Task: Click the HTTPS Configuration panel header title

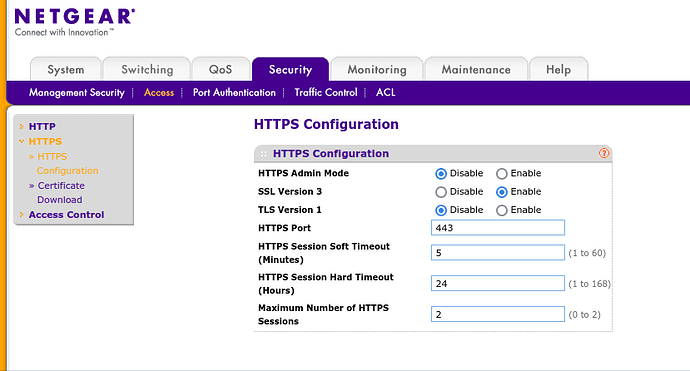Action: tap(331, 154)
